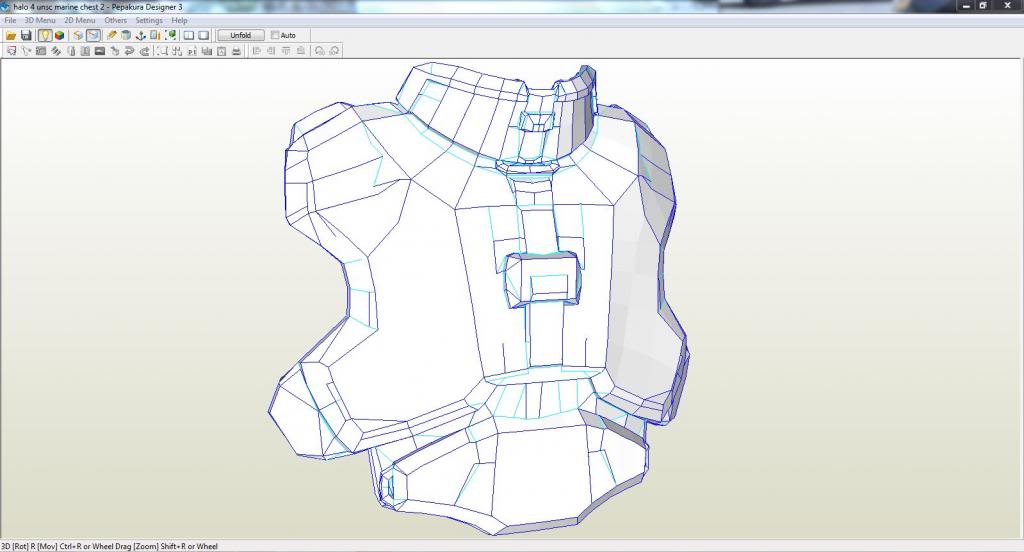This screenshot has height=552, width=1024.
Task: Click the chest armor 3D model in viewport
Action: coord(479,299)
